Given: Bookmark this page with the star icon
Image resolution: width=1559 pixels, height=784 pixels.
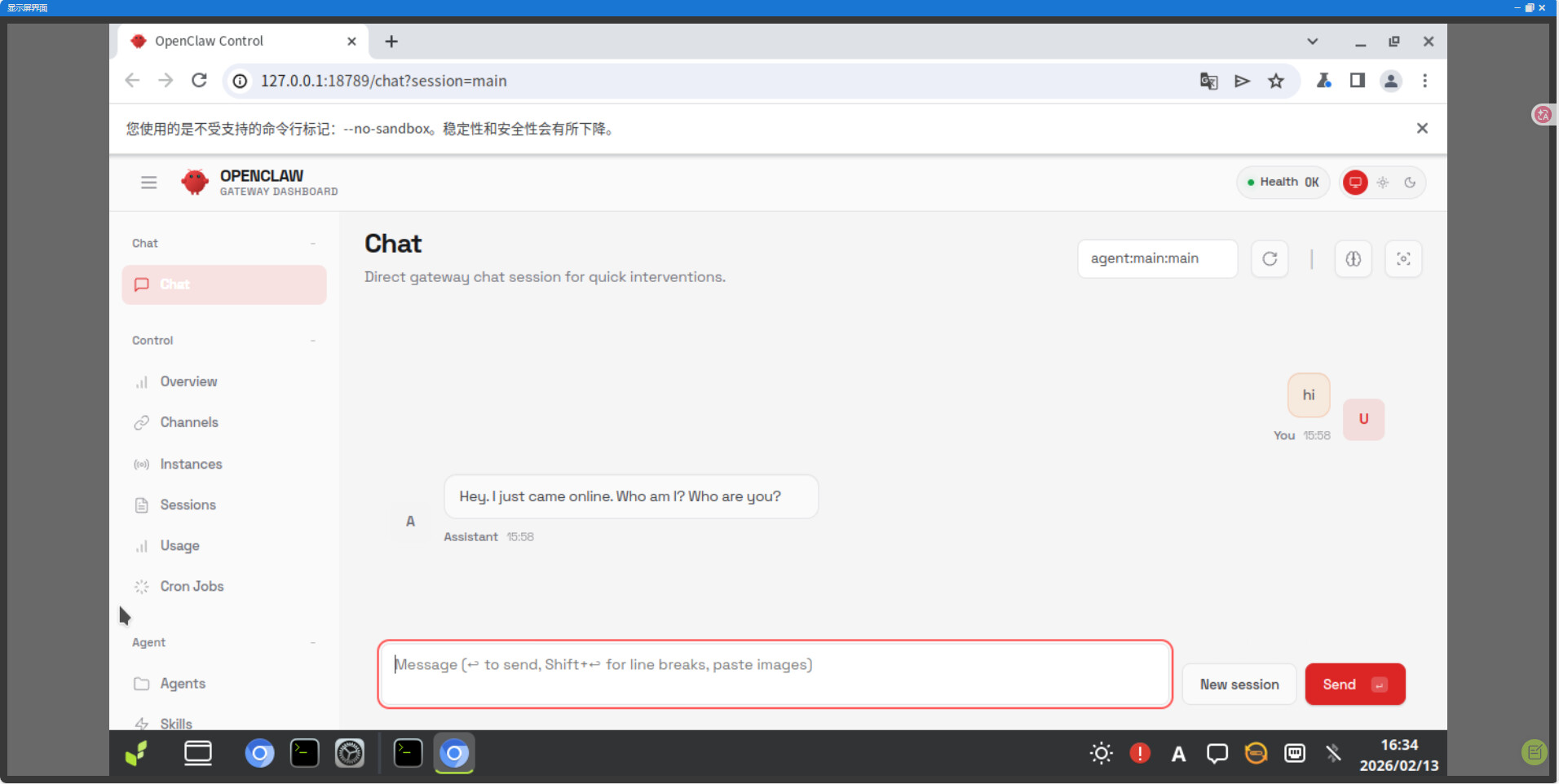Looking at the screenshot, I should pyautogui.click(x=1275, y=81).
